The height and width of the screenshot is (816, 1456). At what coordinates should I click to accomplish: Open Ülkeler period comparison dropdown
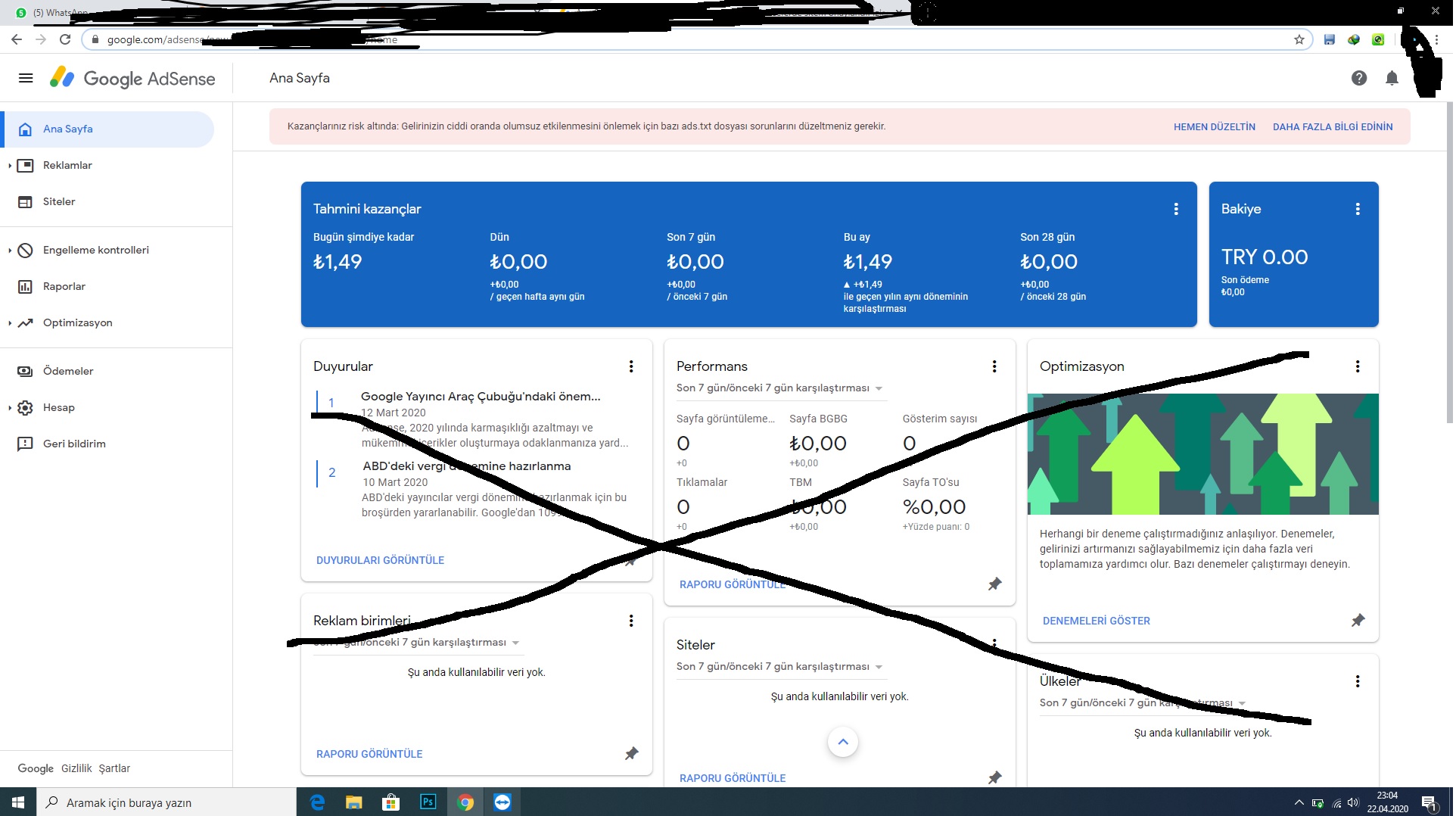pos(1143,703)
